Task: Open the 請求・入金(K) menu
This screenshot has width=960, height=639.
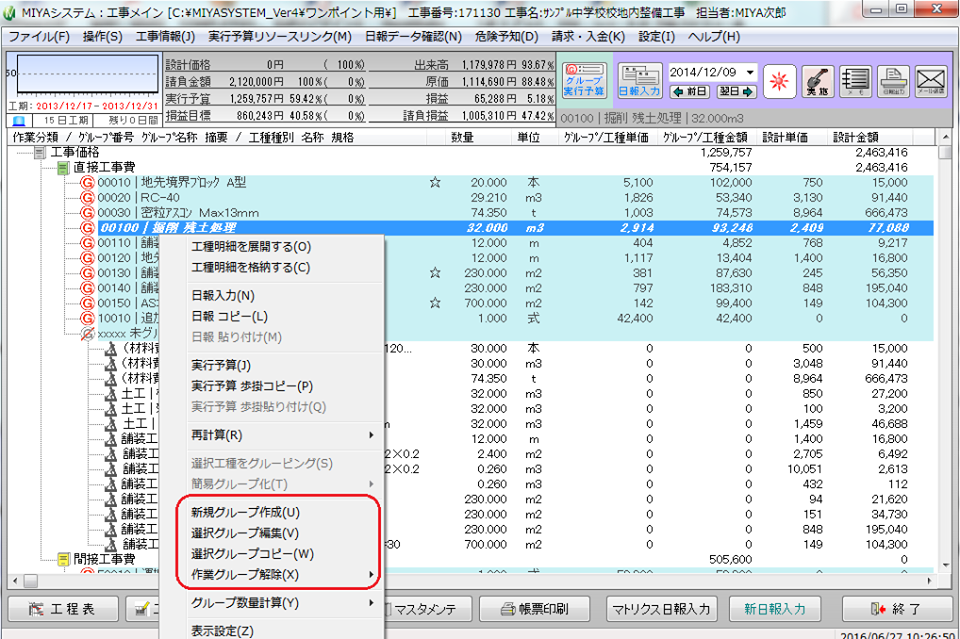Action: click(588, 37)
